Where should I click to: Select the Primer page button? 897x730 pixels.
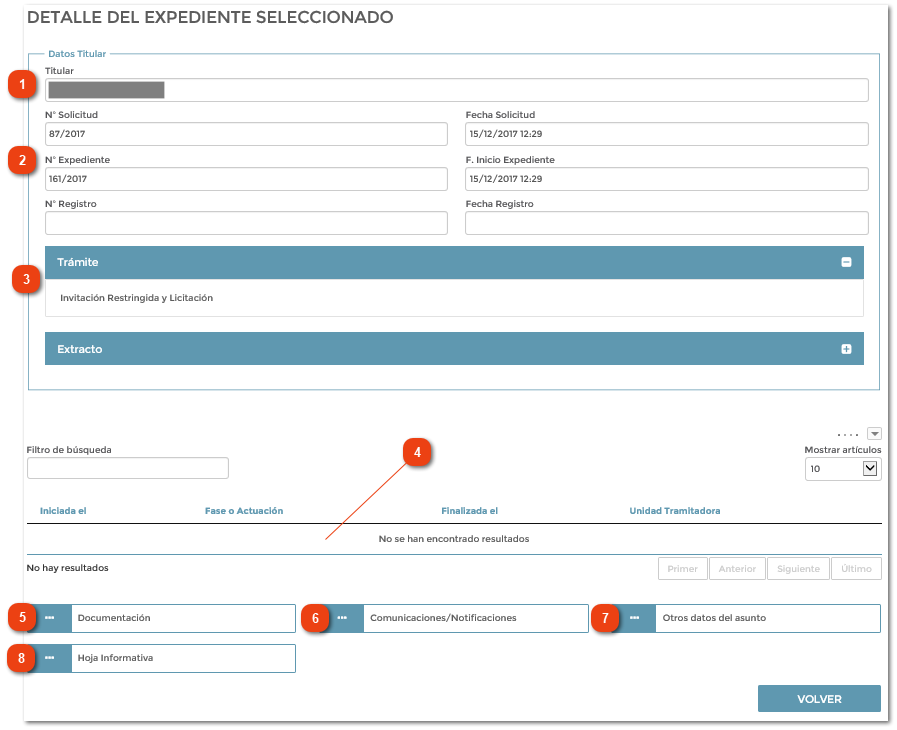pyautogui.click(x=682, y=568)
